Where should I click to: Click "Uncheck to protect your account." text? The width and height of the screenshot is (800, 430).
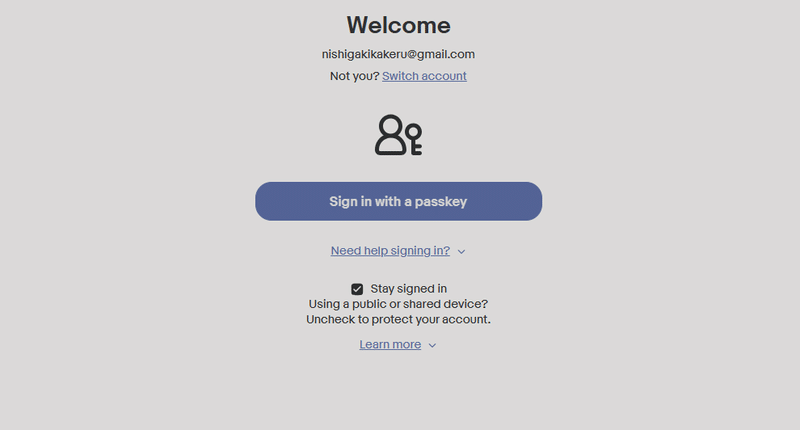click(x=398, y=319)
